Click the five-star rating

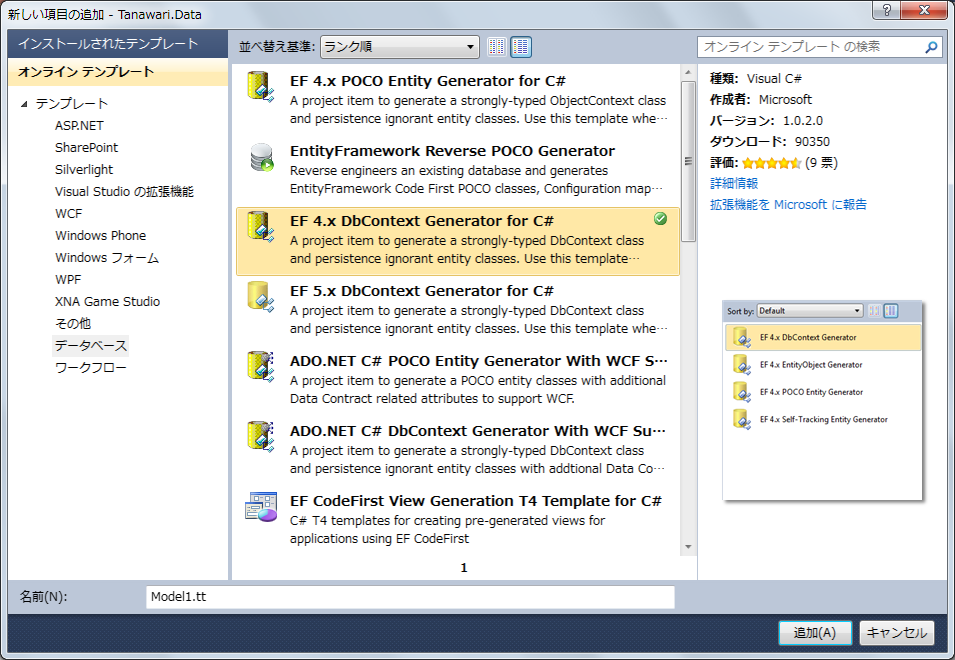coord(771,163)
